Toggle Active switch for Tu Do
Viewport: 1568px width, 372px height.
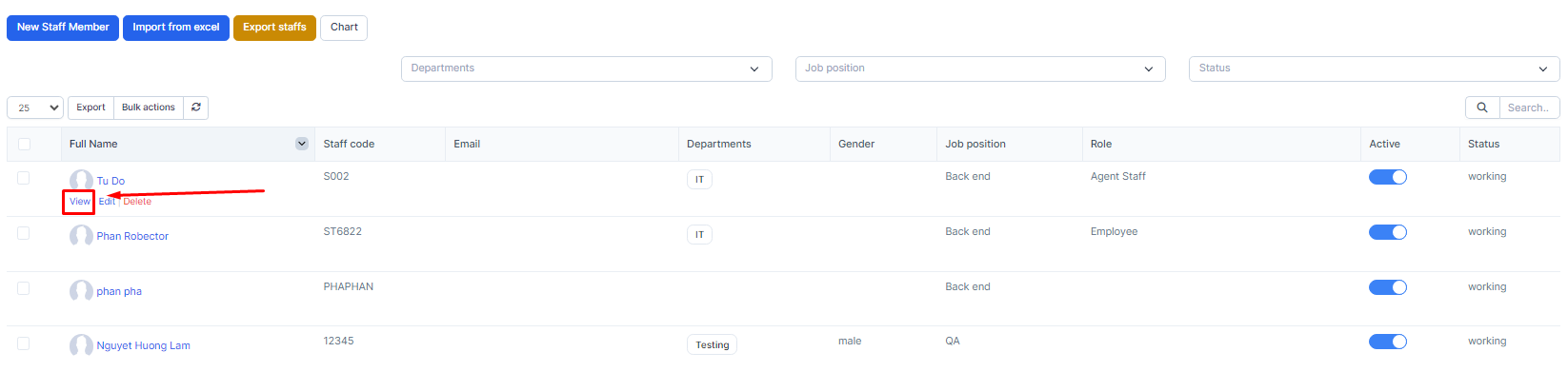1388,177
